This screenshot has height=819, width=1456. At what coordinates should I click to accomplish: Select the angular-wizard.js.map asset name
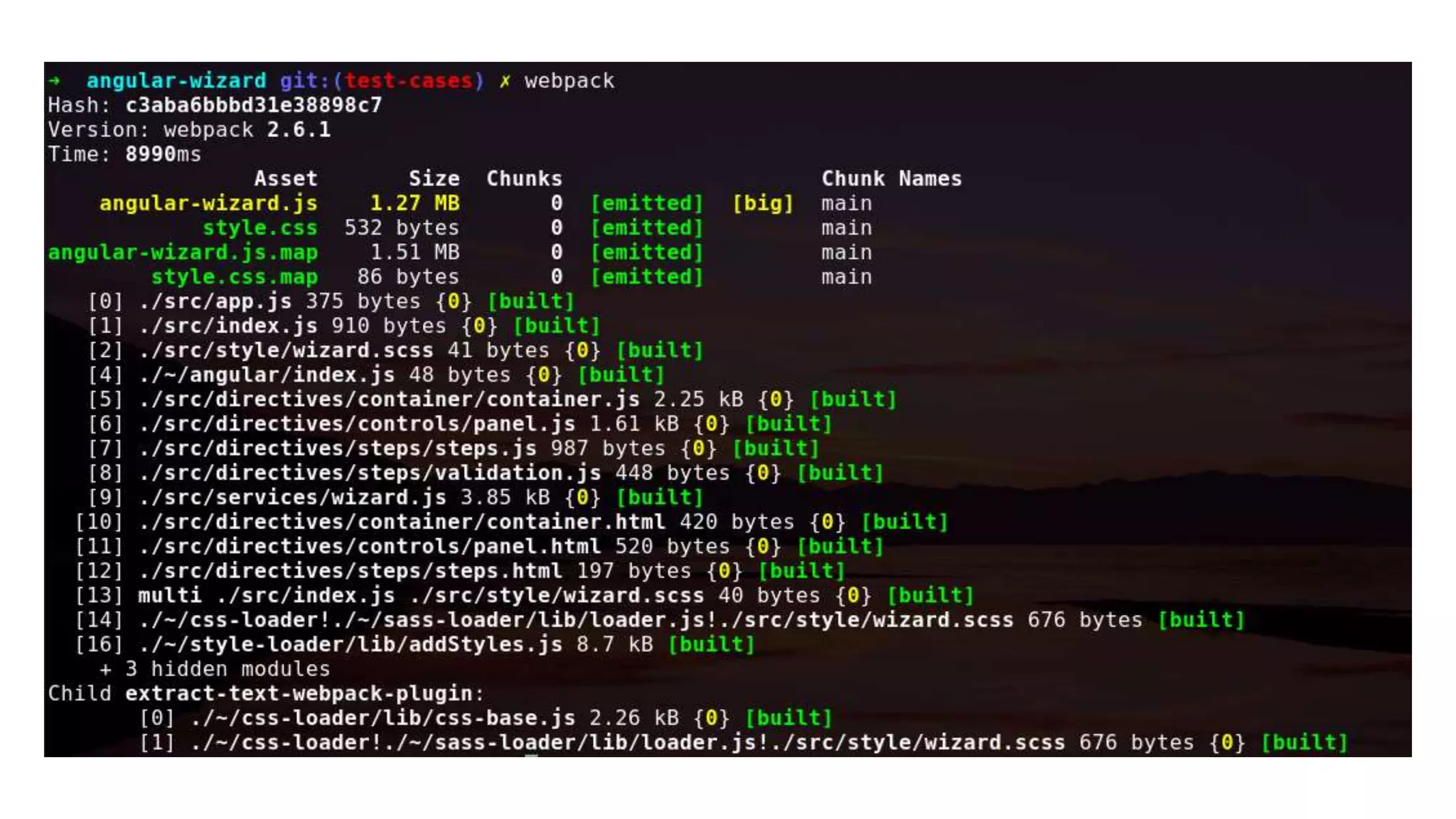click(x=183, y=252)
